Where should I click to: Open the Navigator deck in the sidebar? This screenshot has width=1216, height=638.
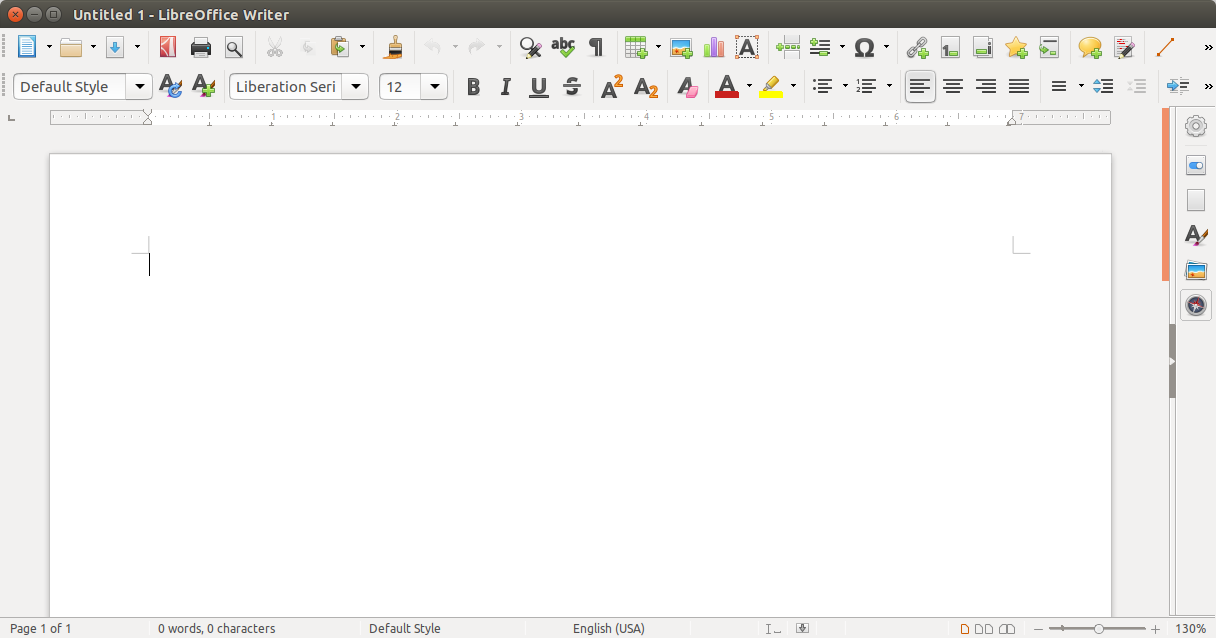1196,305
